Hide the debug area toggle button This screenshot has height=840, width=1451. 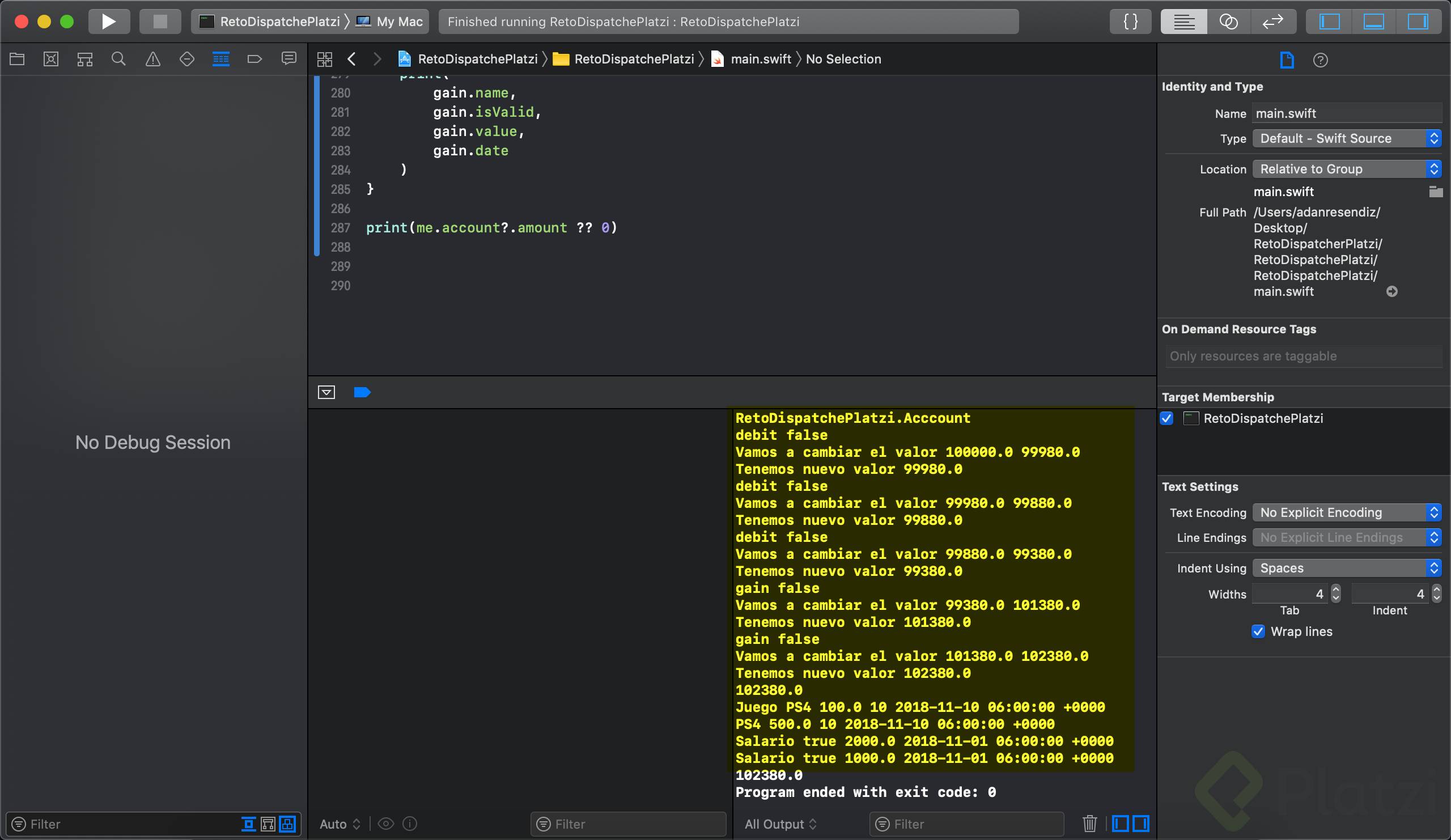coord(326,392)
